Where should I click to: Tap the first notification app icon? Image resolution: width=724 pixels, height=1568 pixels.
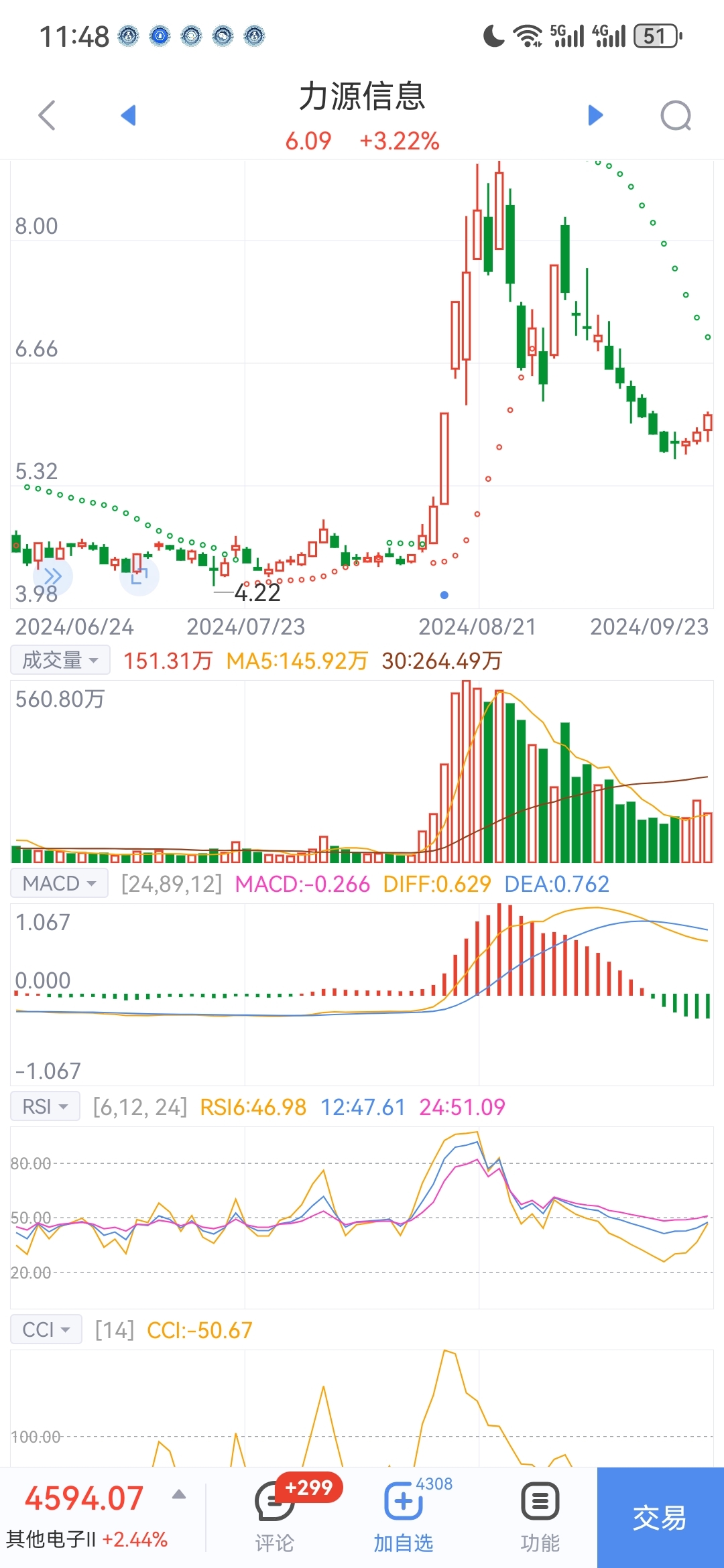point(128,36)
